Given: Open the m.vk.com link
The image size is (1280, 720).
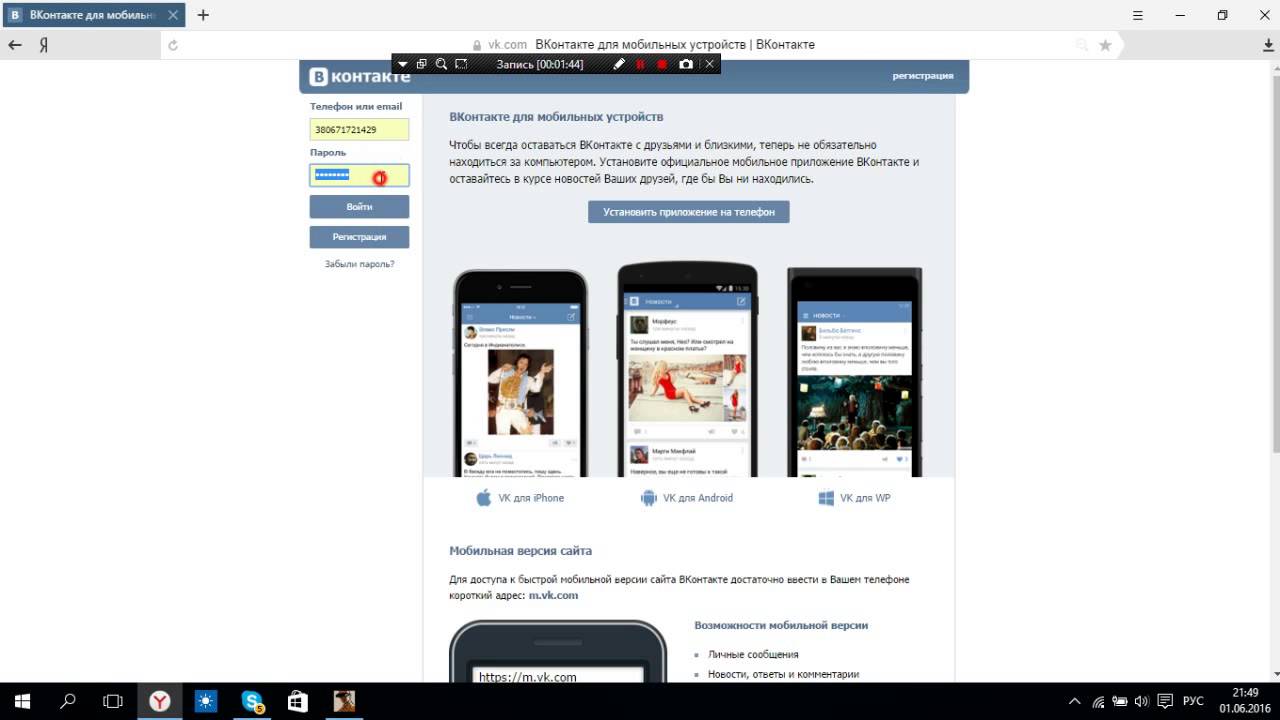Looking at the screenshot, I should (x=553, y=595).
